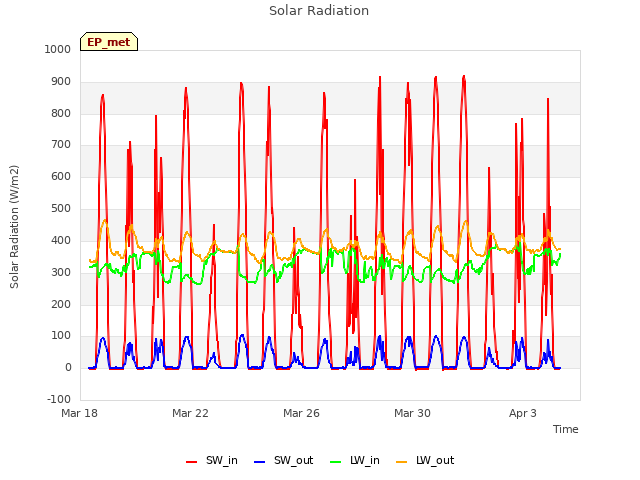
Task: Click the -100 y-axis label
Action: pos(59,399)
